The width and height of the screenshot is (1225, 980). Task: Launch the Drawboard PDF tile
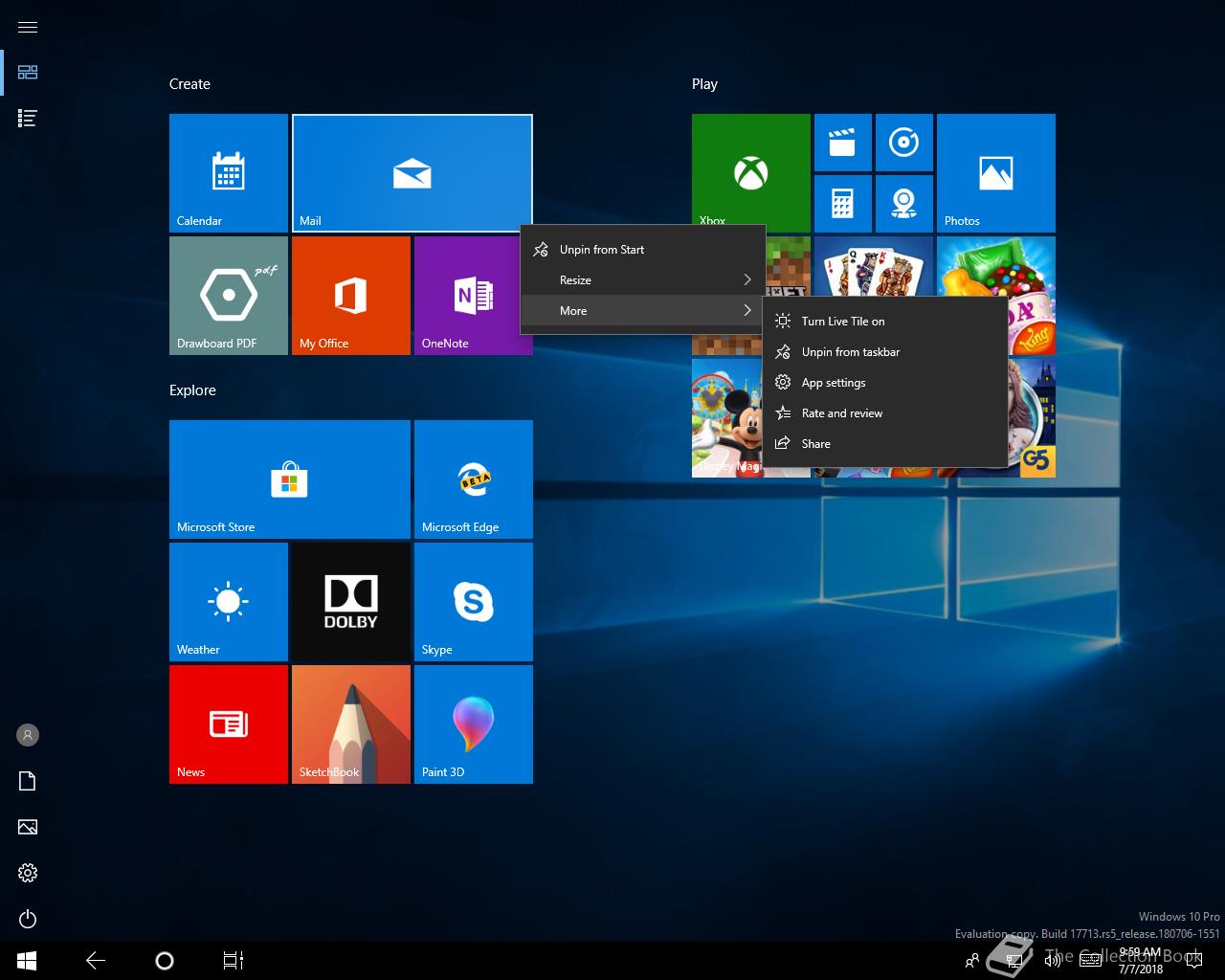point(229,296)
